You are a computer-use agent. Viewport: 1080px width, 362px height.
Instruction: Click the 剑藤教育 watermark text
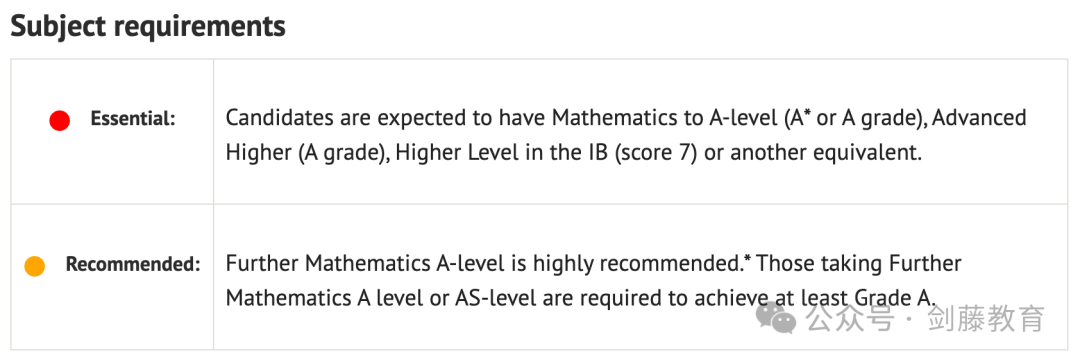click(986, 319)
